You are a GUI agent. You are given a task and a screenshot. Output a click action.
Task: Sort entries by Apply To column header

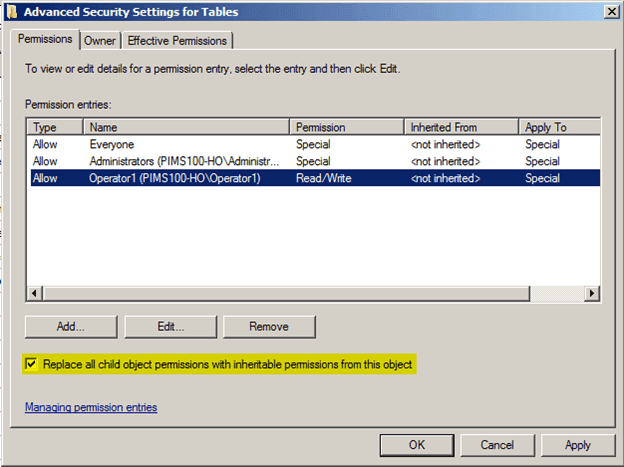point(560,127)
